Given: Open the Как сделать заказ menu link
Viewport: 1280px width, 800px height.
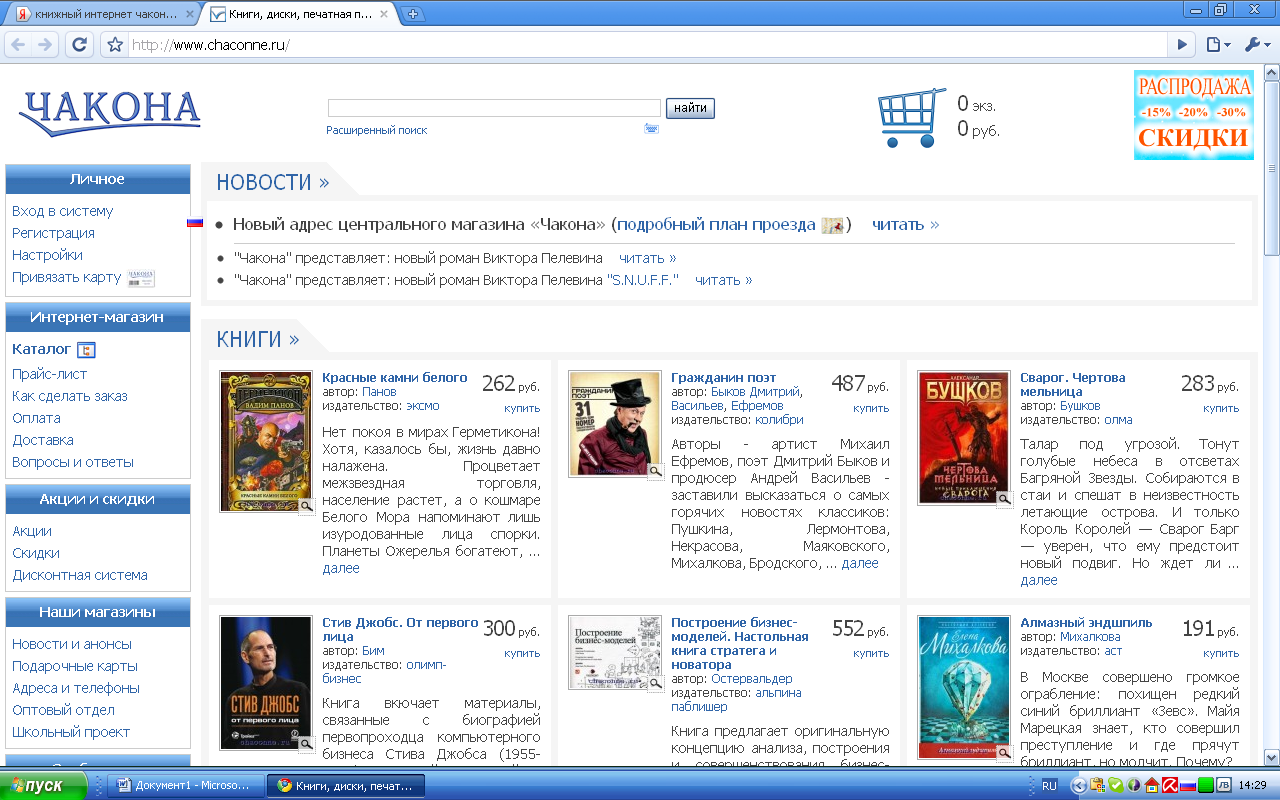Looking at the screenshot, I should [x=70, y=396].
